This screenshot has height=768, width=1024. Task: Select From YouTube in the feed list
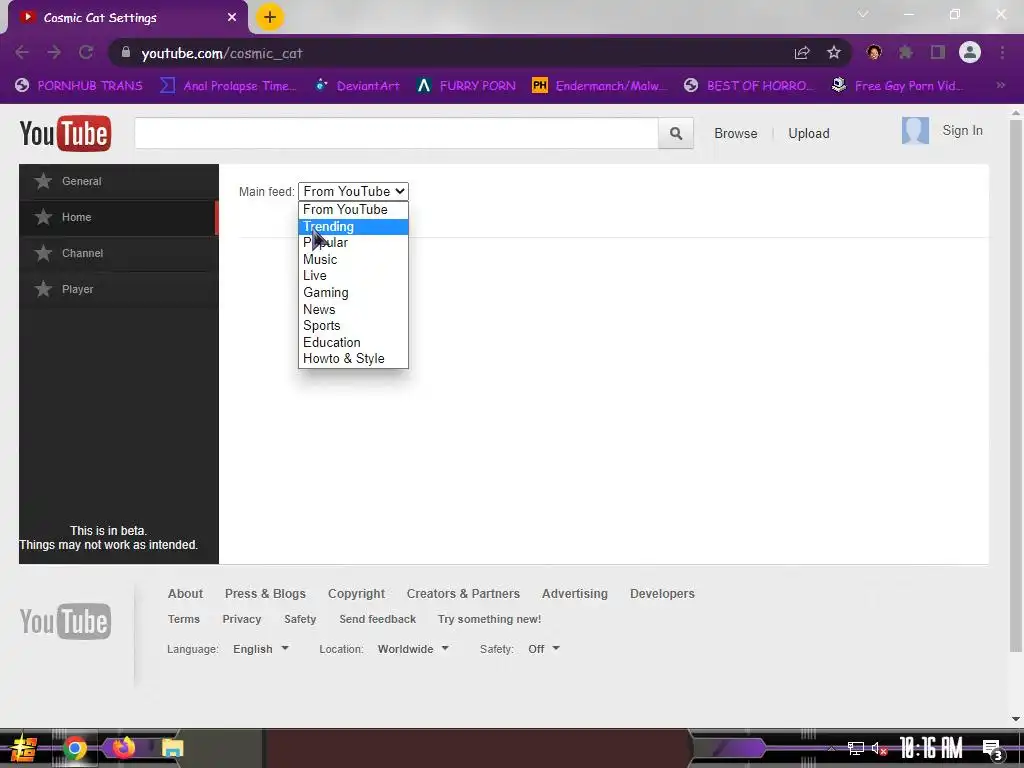(x=353, y=210)
